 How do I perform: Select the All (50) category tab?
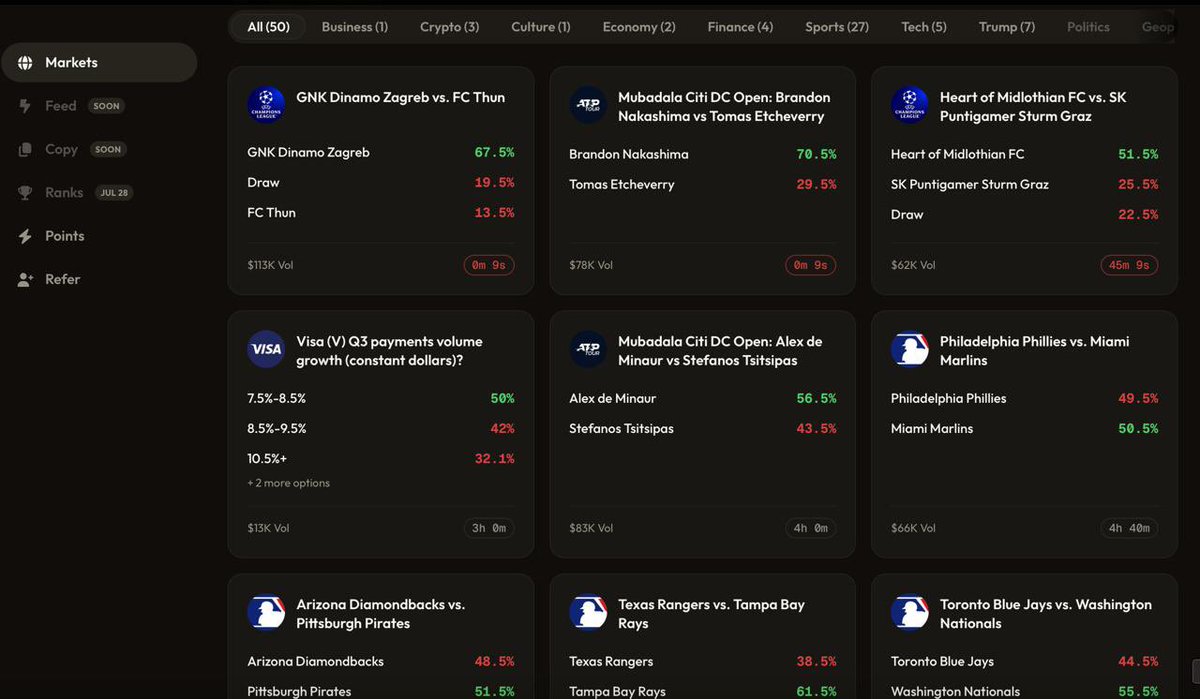click(268, 27)
